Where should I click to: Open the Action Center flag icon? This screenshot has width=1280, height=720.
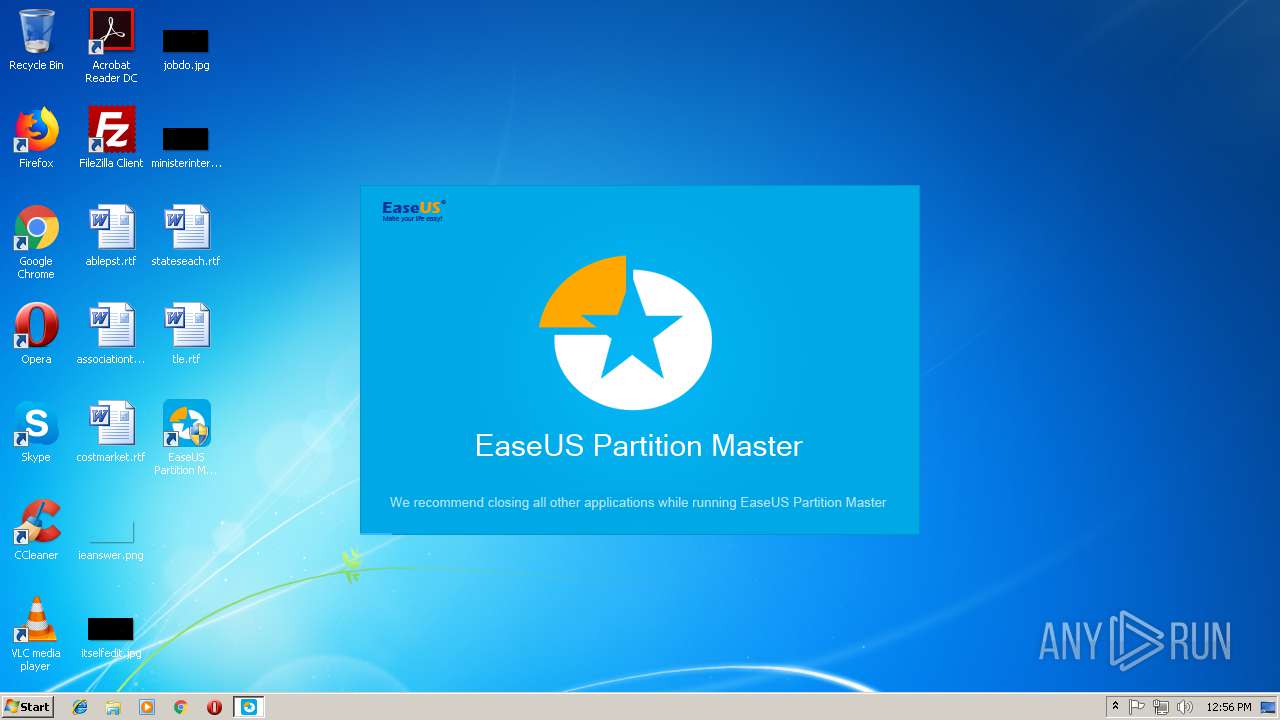(x=1137, y=707)
